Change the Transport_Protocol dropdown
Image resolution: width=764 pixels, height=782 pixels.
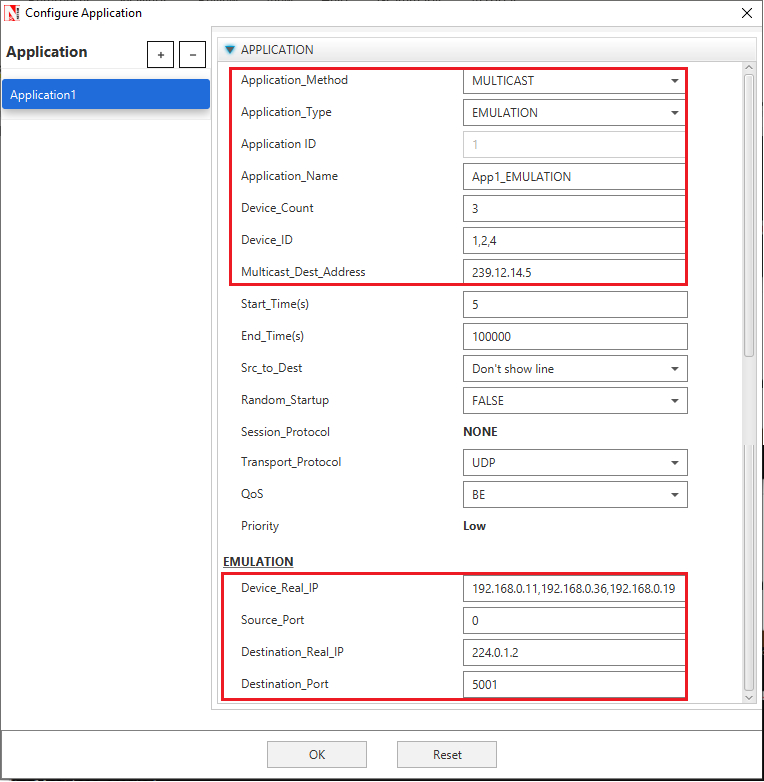pos(575,463)
